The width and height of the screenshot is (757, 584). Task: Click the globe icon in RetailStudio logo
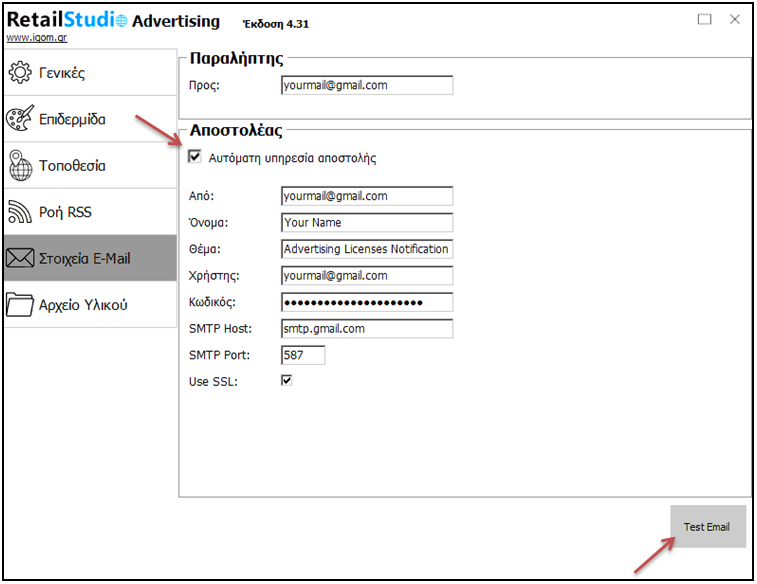point(121,21)
